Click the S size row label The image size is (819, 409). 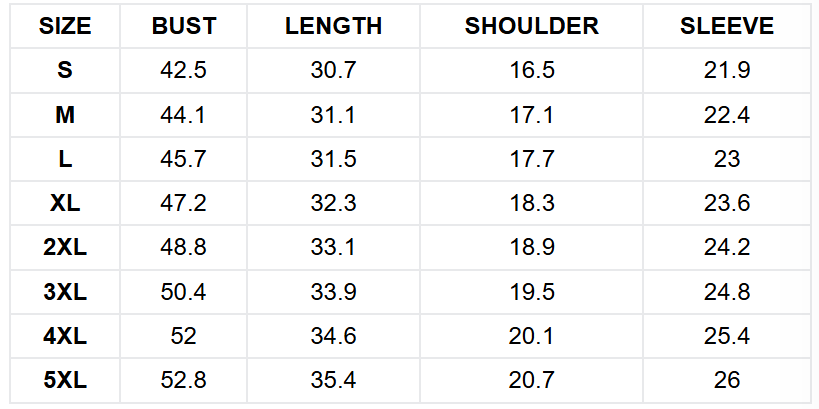(x=65, y=71)
